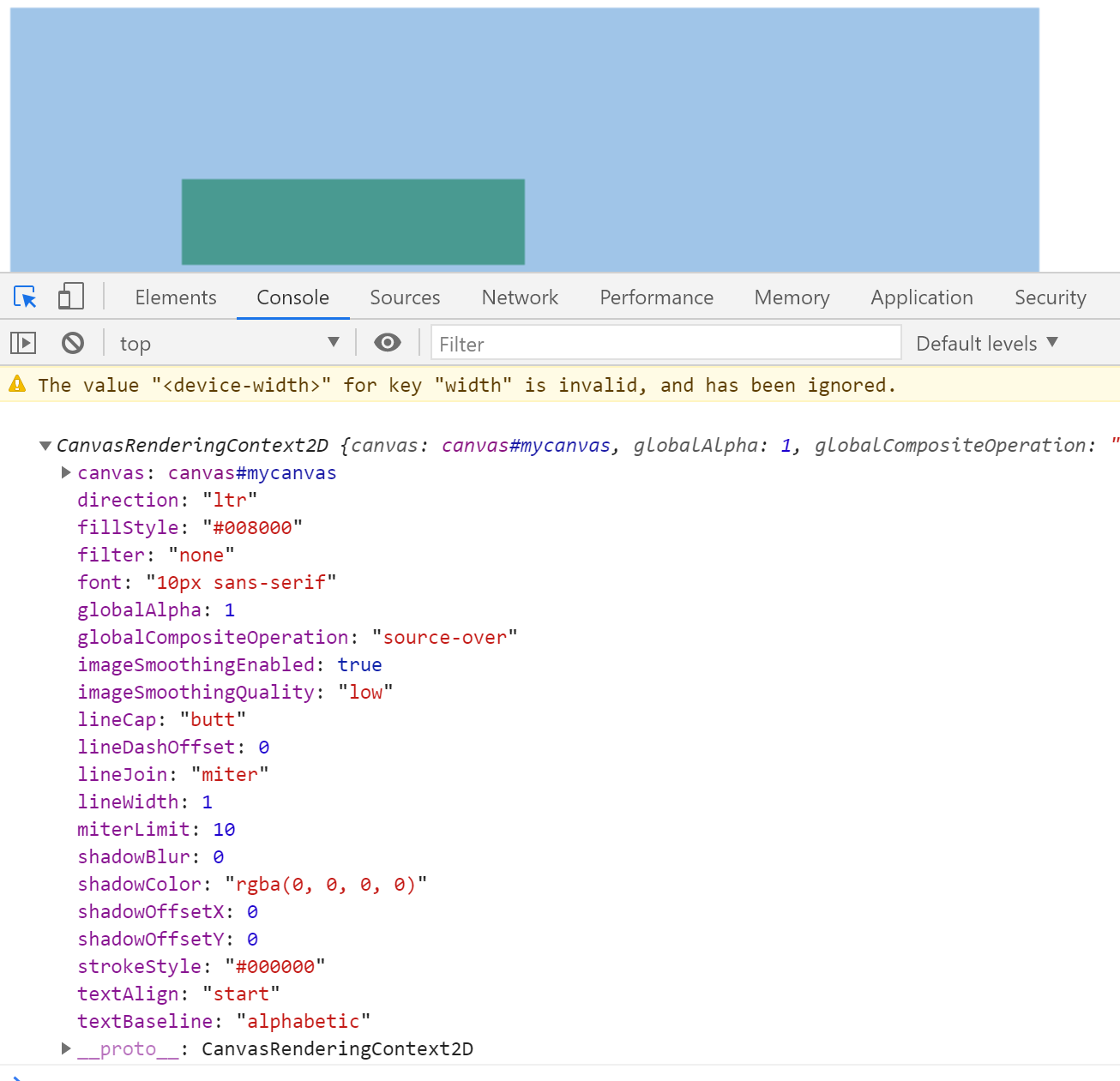Open the top context selector dropdown

click(x=230, y=344)
